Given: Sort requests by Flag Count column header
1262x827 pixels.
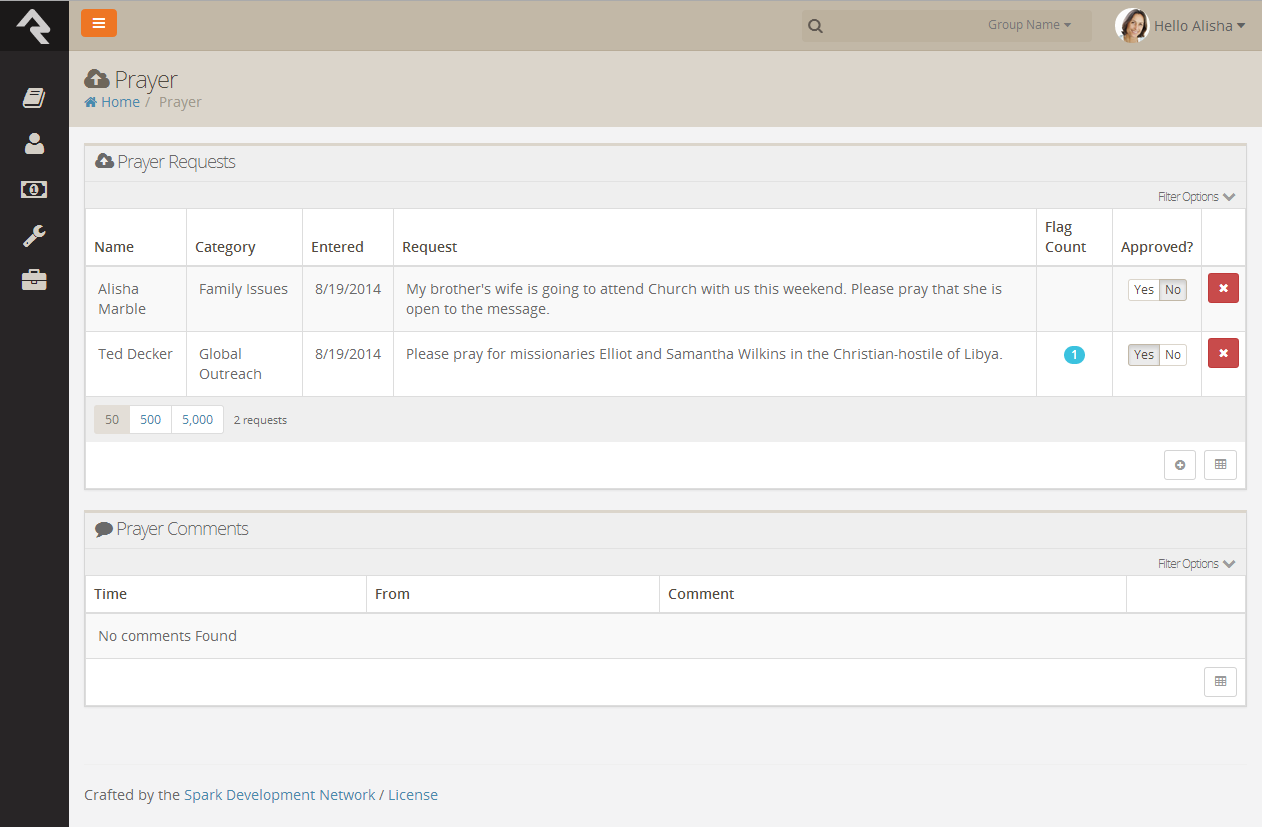Looking at the screenshot, I should point(1066,237).
